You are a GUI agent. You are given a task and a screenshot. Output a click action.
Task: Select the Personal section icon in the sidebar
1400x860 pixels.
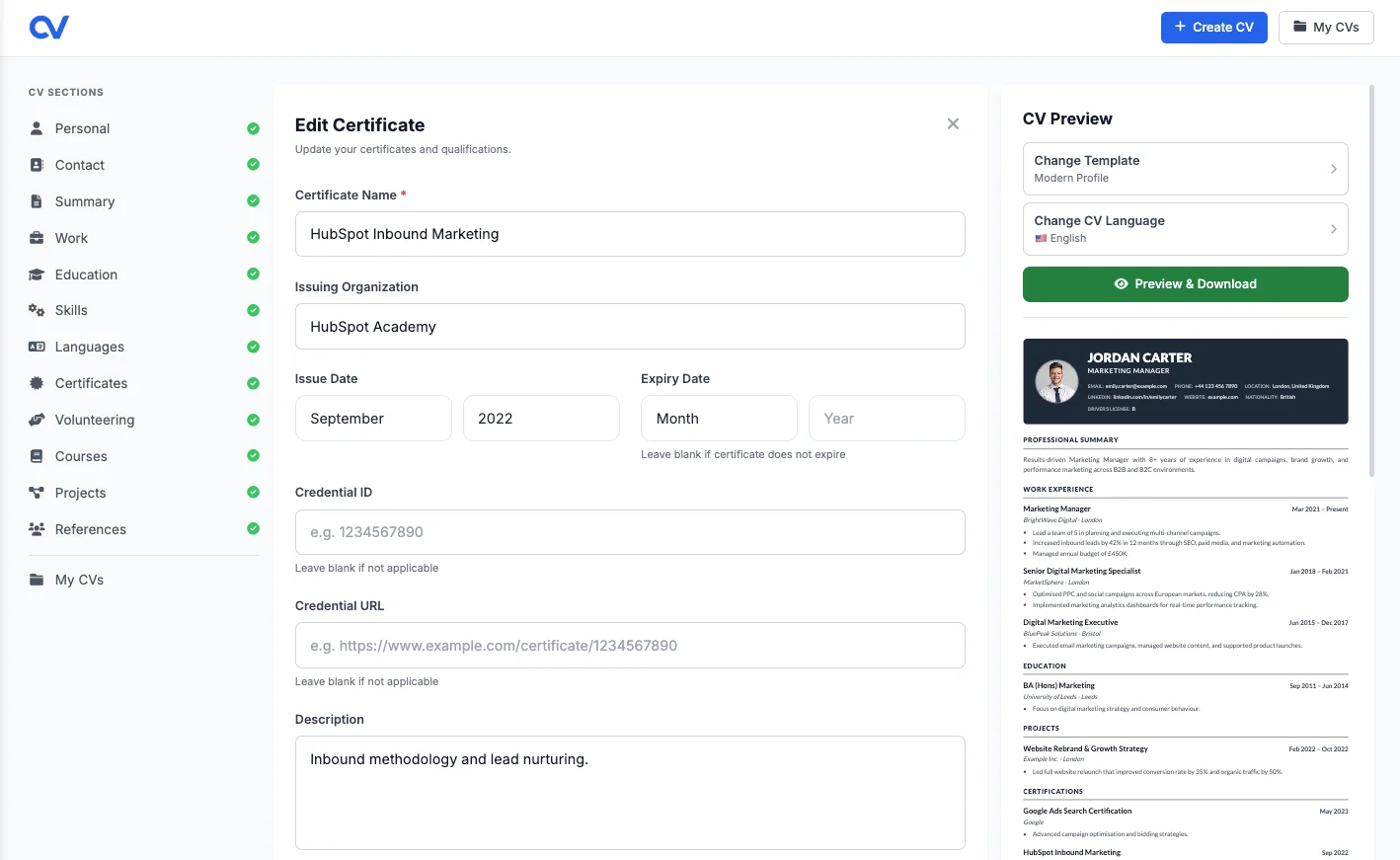point(37,128)
